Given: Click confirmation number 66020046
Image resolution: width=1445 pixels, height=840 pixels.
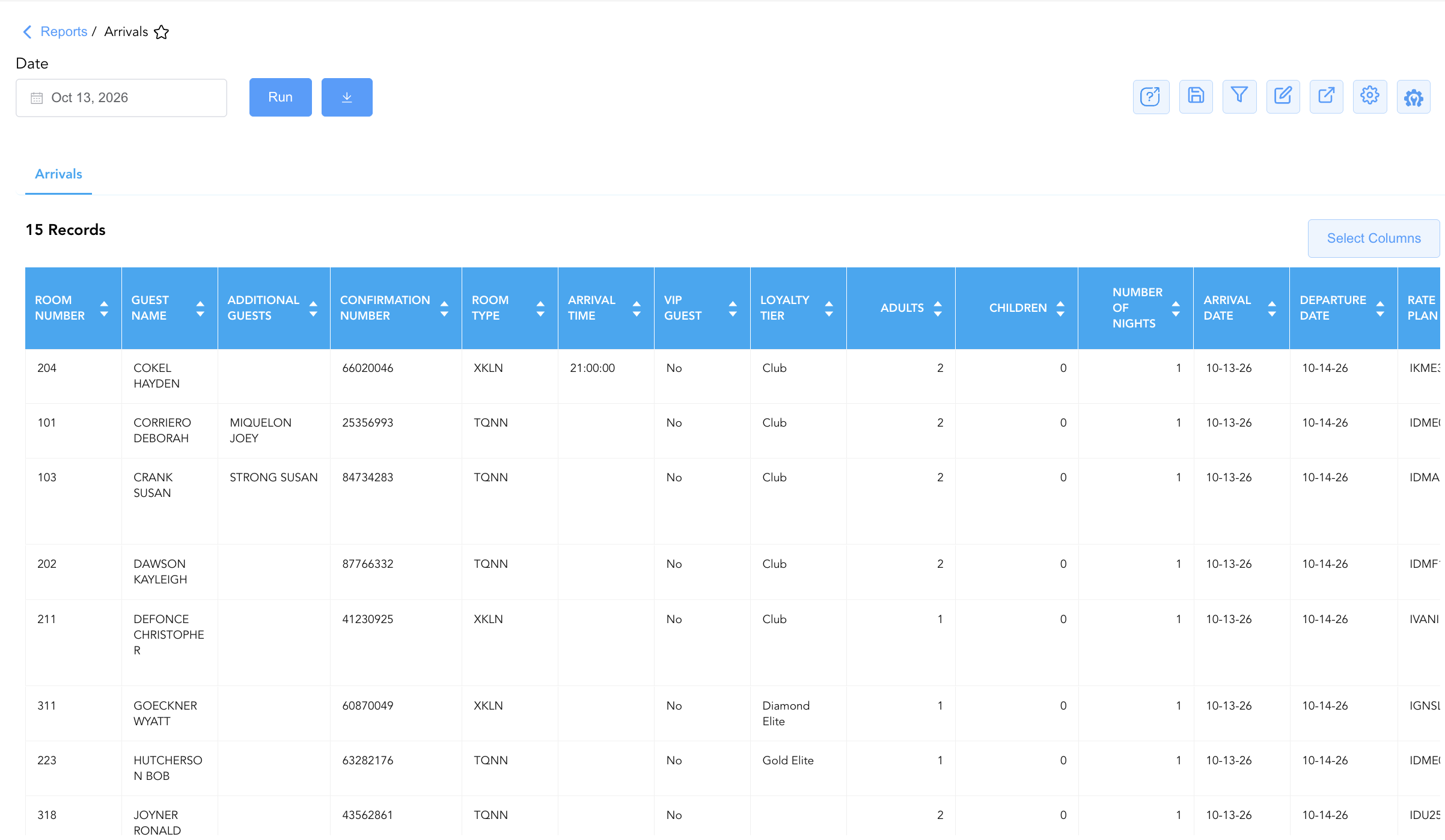Looking at the screenshot, I should (368, 368).
